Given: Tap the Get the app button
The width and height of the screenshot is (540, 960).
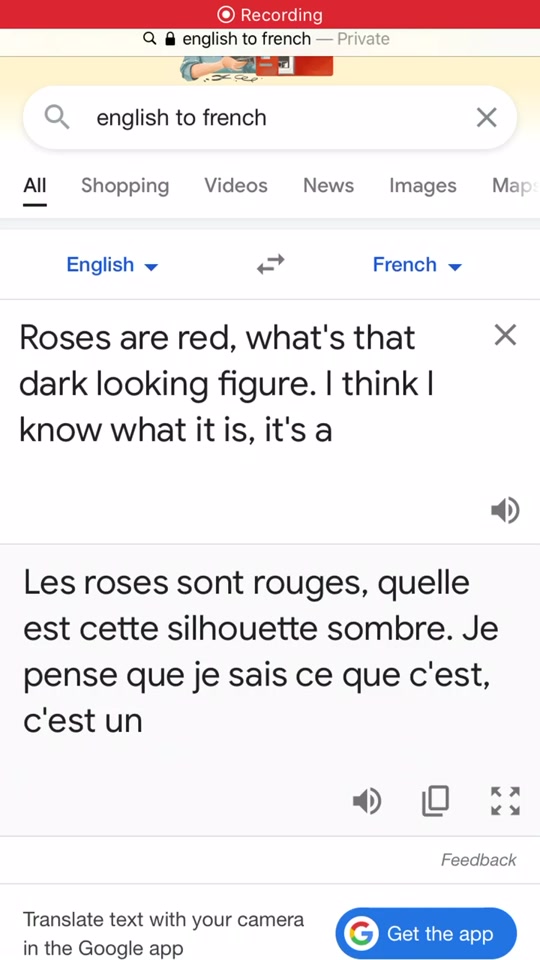Looking at the screenshot, I should (x=426, y=934).
